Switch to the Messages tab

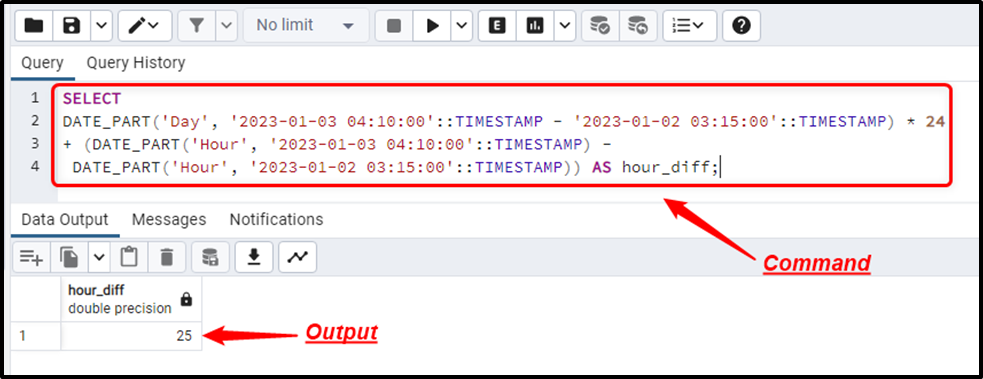[x=169, y=219]
